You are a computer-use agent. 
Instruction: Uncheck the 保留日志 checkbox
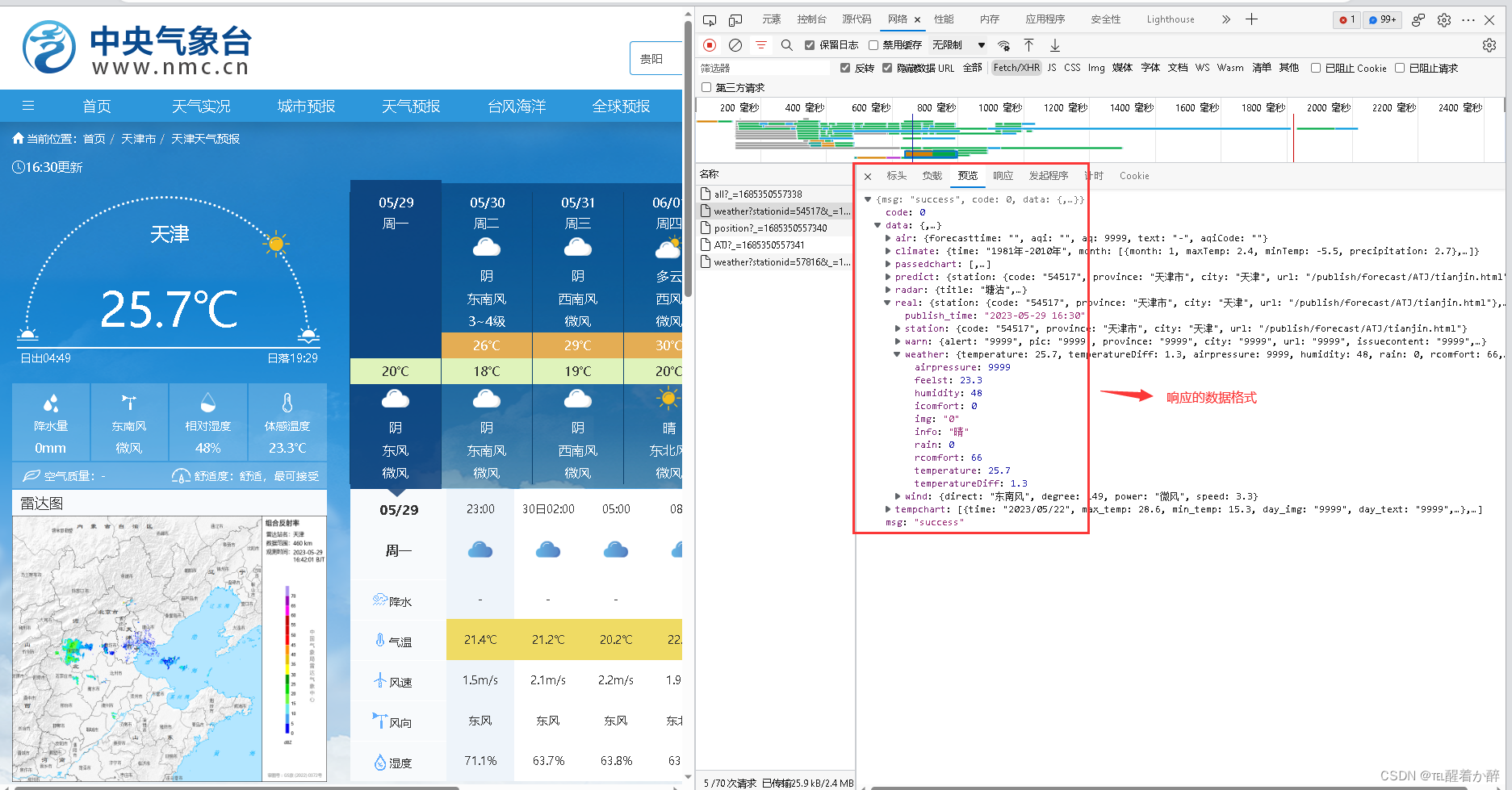point(810,45)
